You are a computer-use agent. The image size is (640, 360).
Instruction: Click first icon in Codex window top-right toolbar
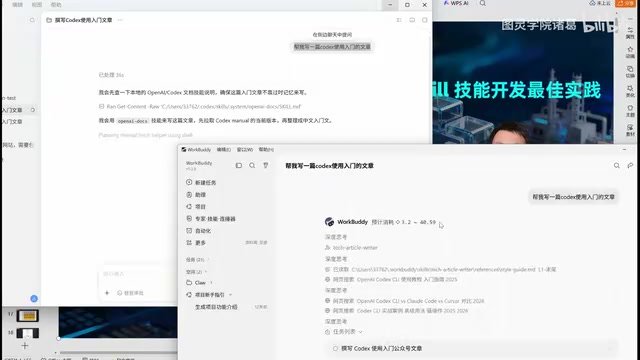[399, 20]
